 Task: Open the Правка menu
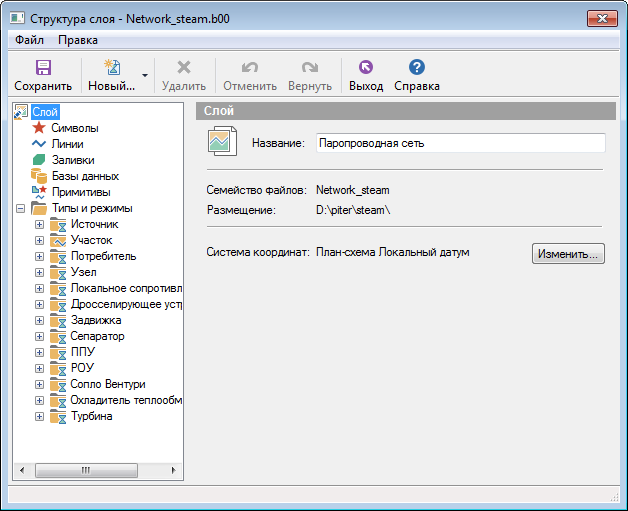click(78, 40)
